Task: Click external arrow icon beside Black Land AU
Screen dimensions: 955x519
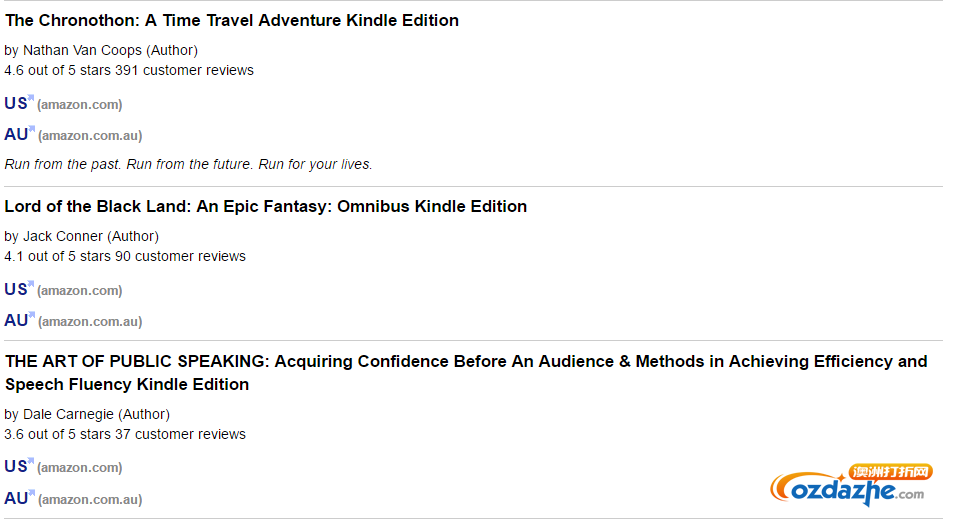Action: [x=32, y=315]
